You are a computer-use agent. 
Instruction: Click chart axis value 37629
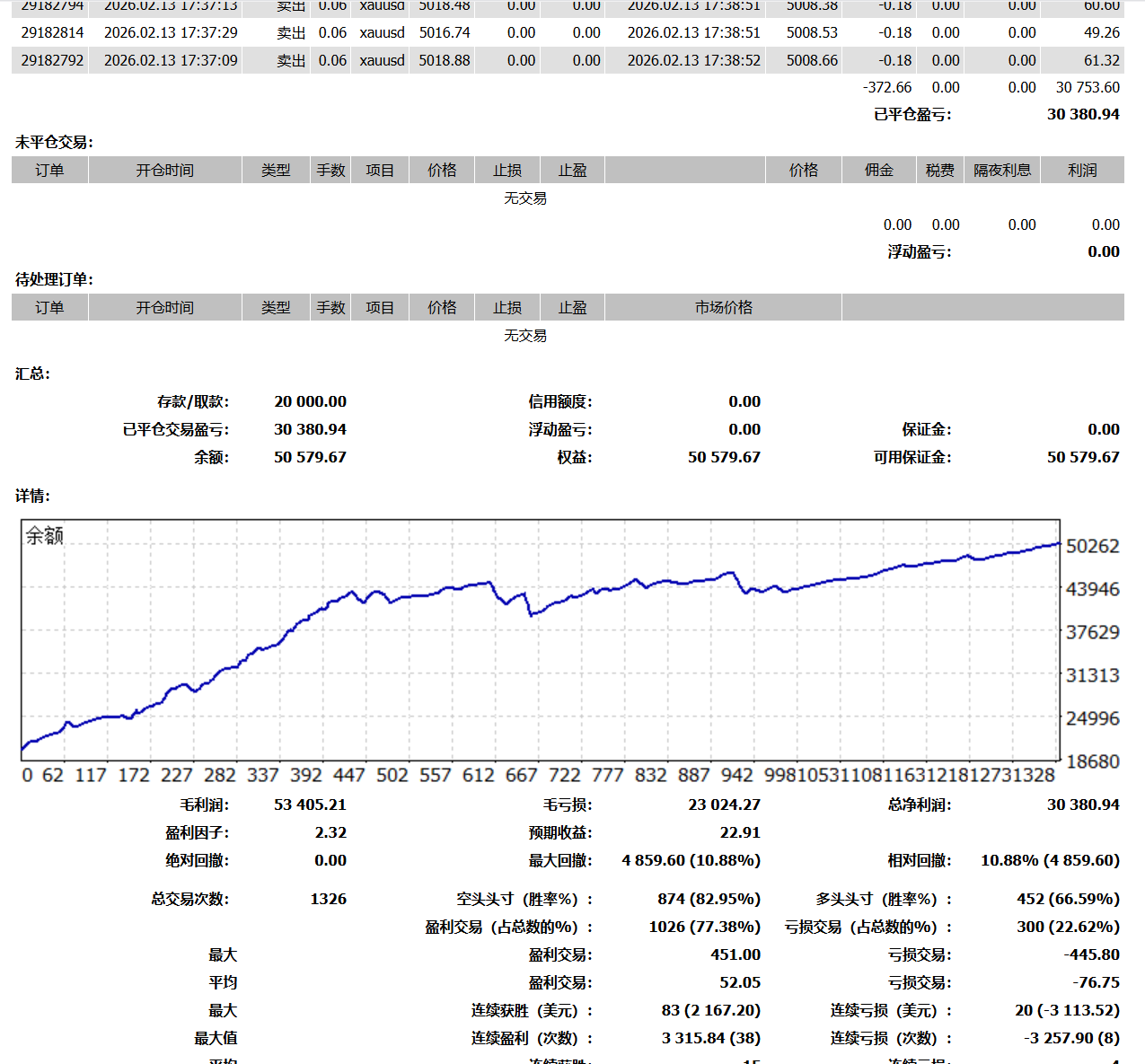pyautogui.click(x=1093, y=632)
